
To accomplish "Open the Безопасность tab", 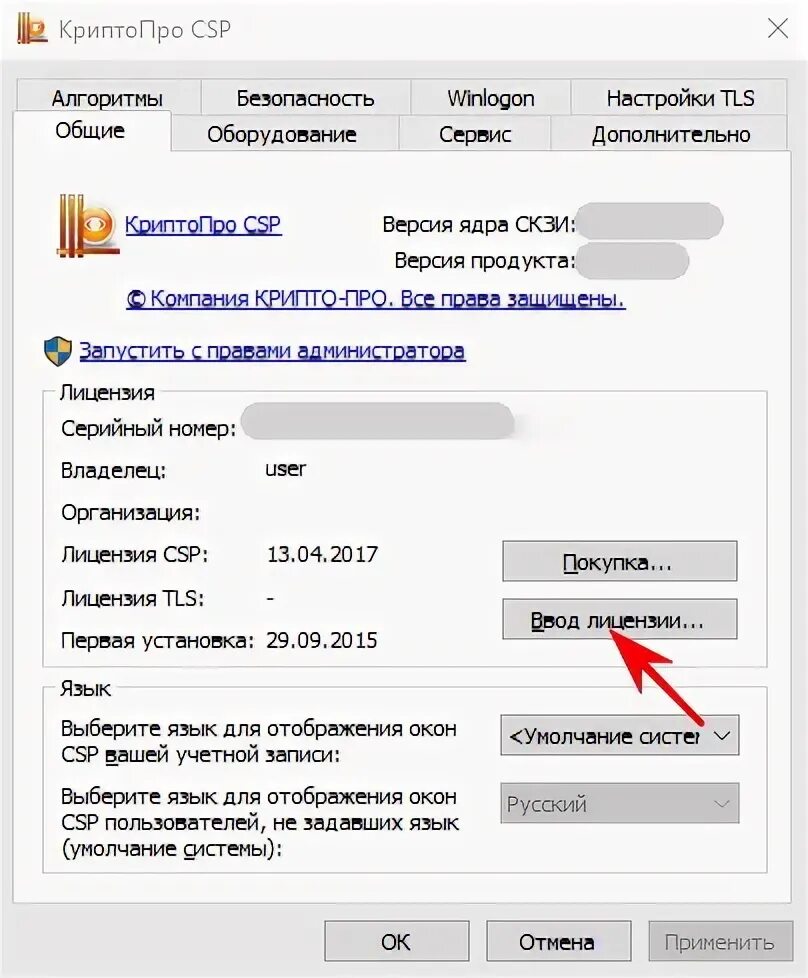I will (305, 98).
